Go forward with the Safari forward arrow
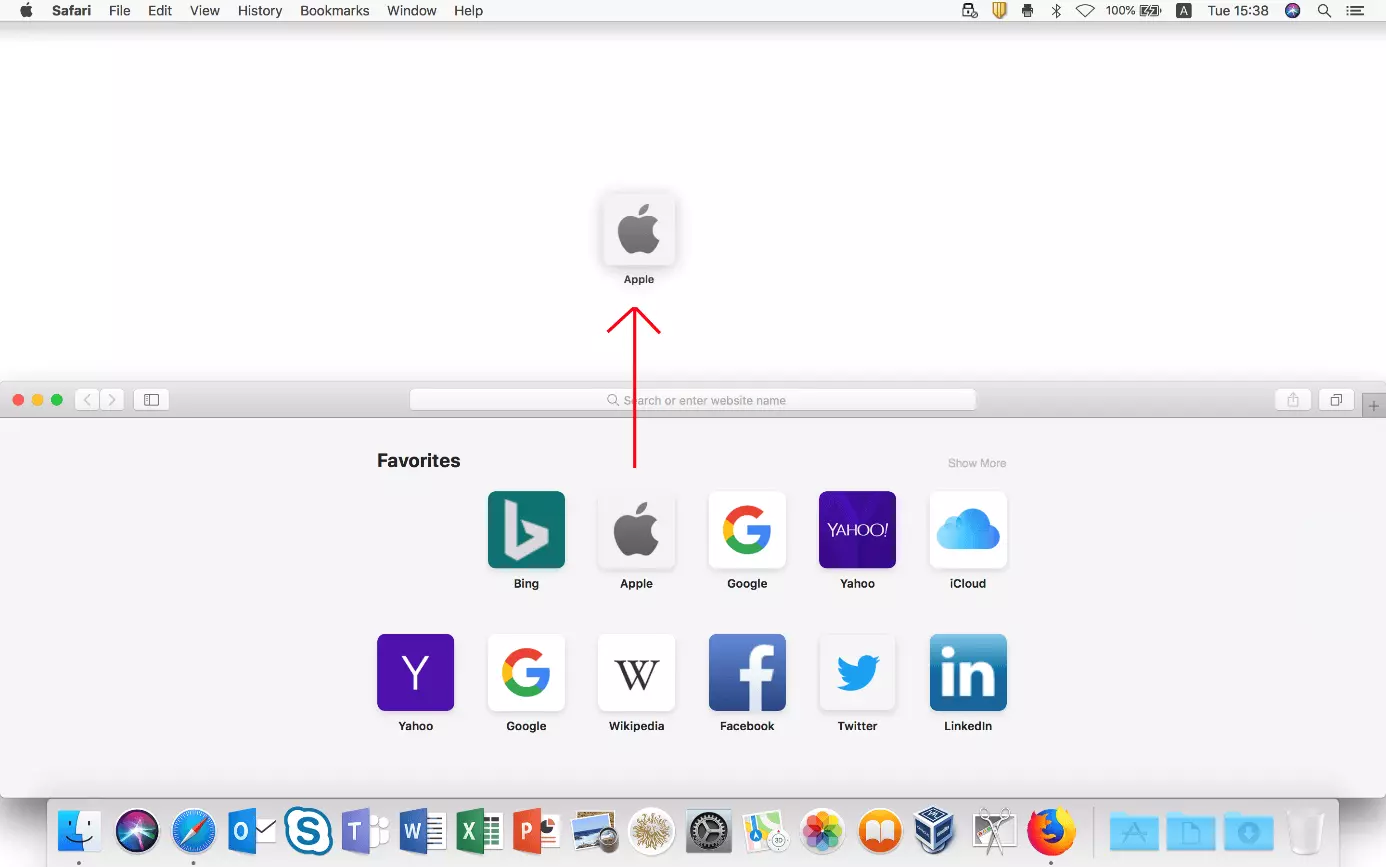The height and width of the screenshot is (867, 1386). [112, 400]
